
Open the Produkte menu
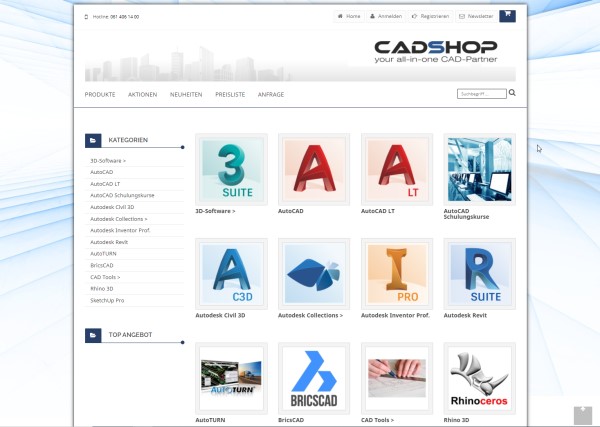point(100,95)
